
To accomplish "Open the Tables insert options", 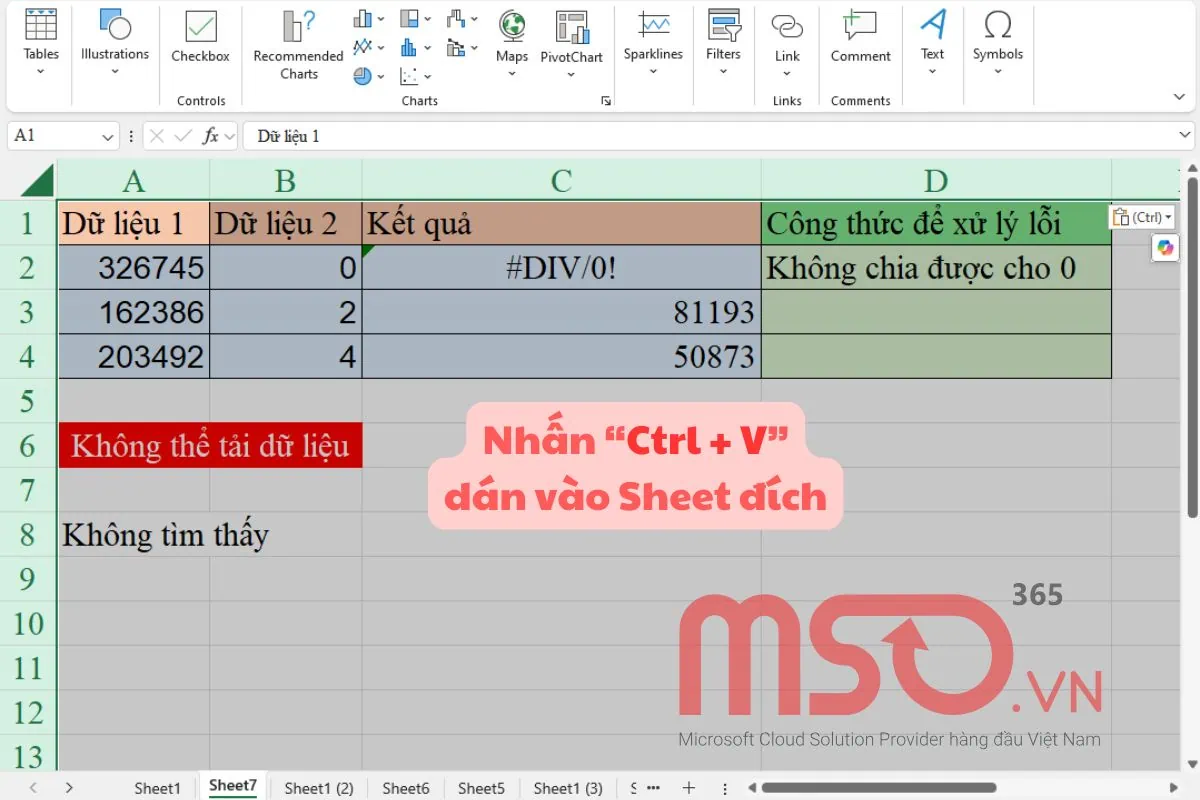I will pos(40,40).
